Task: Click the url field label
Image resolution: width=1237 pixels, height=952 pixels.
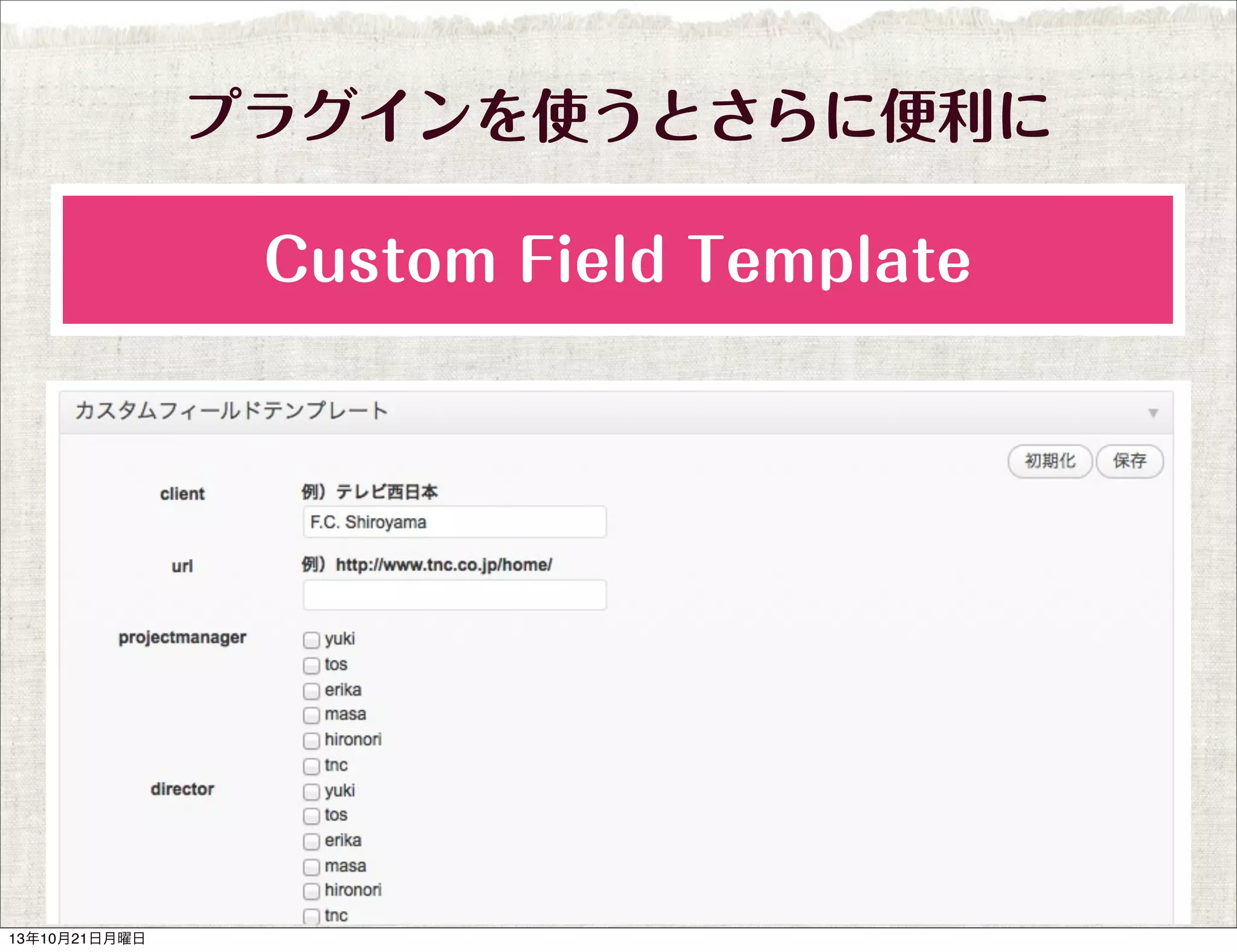Action: pos(182,567)
